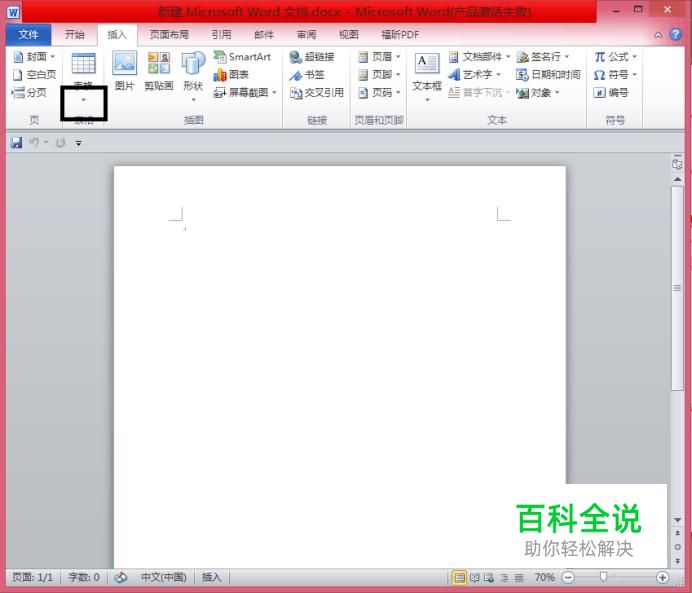Expand Text Box dropdown arrow
Screen dimensions: 692x593
427,100
